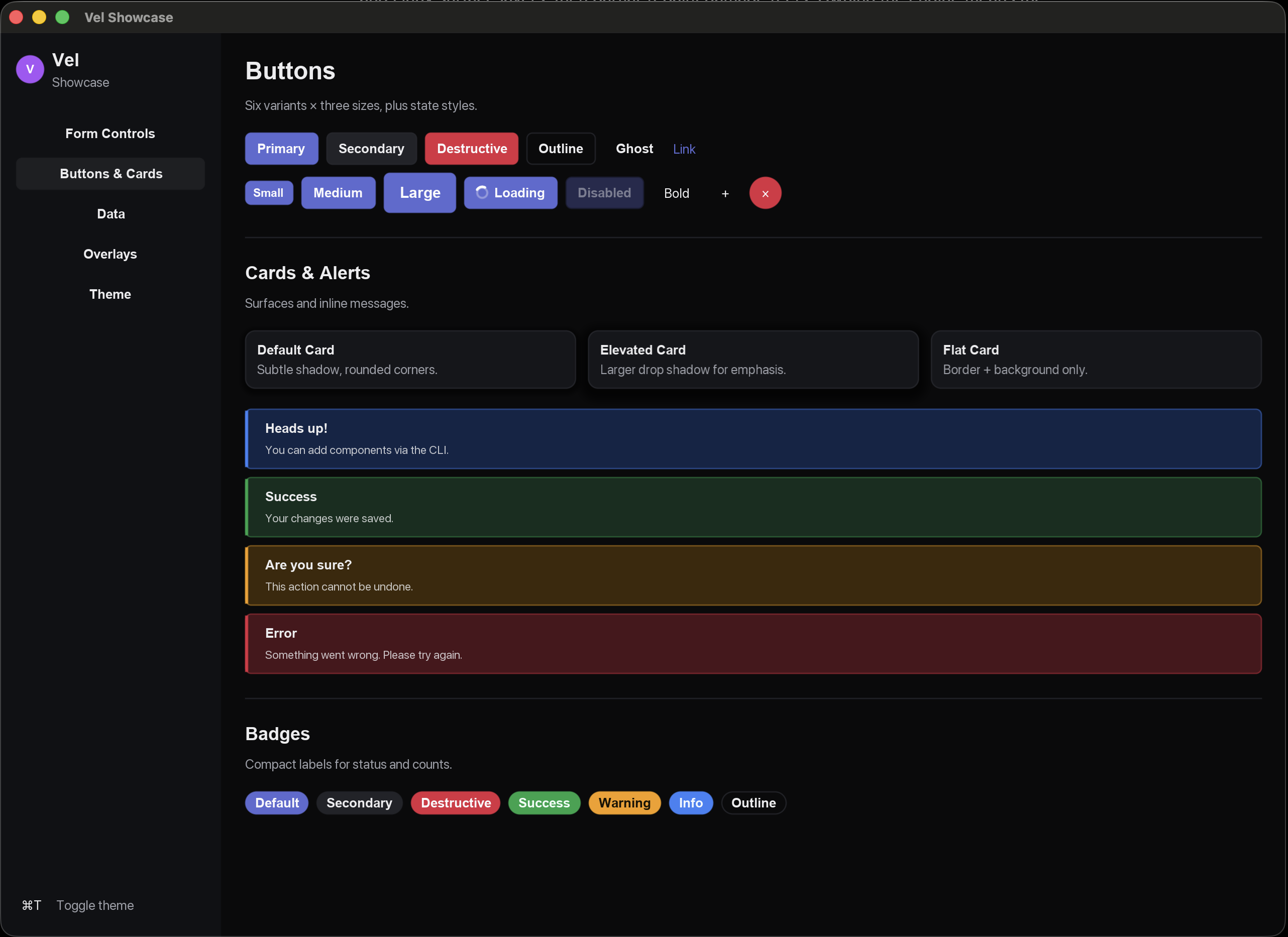Go to the Data section

(110, 214)
